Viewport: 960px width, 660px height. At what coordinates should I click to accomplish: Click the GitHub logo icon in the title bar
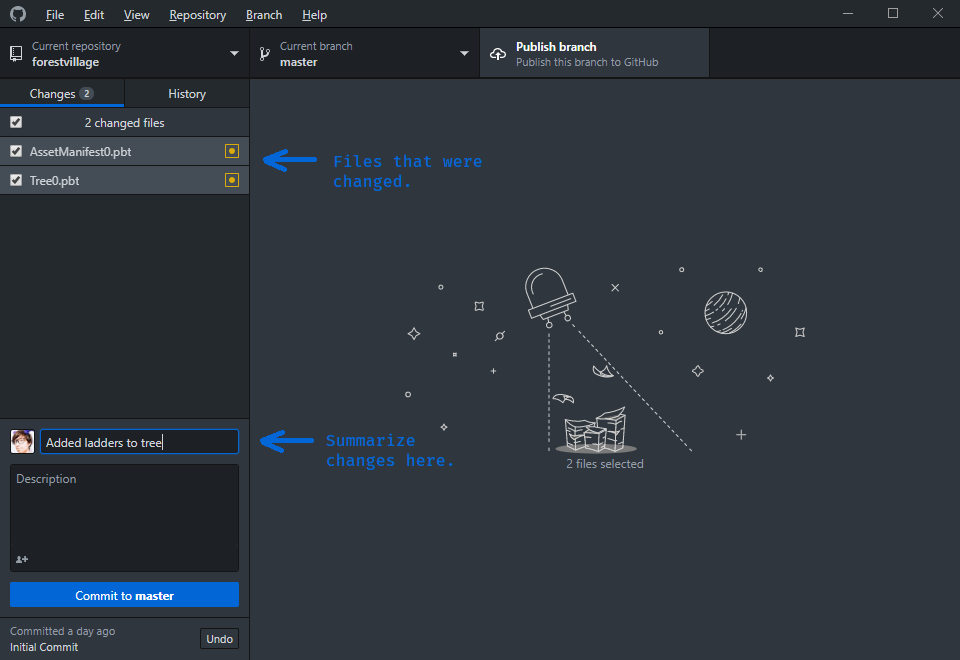click(18, 15)
